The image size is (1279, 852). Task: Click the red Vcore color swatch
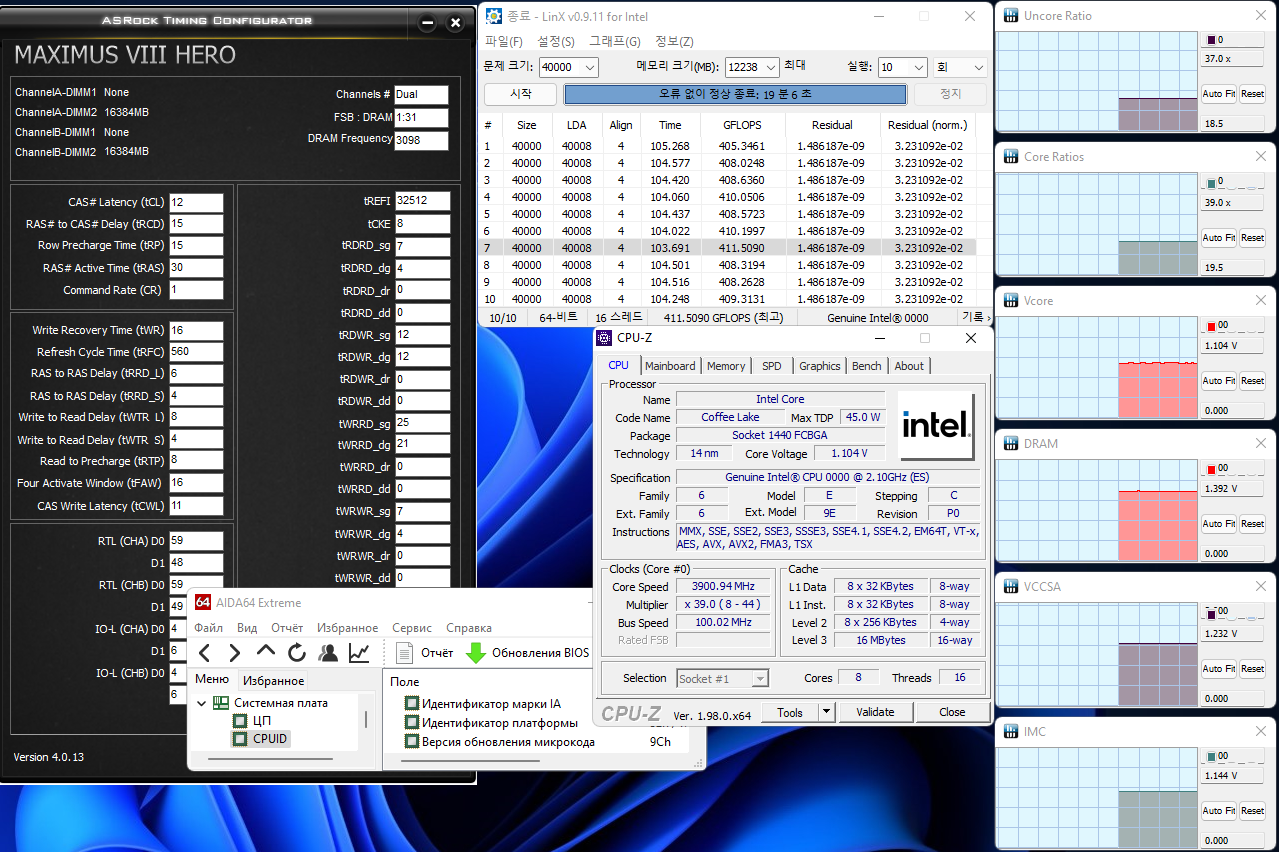(x=1210, y=325)
